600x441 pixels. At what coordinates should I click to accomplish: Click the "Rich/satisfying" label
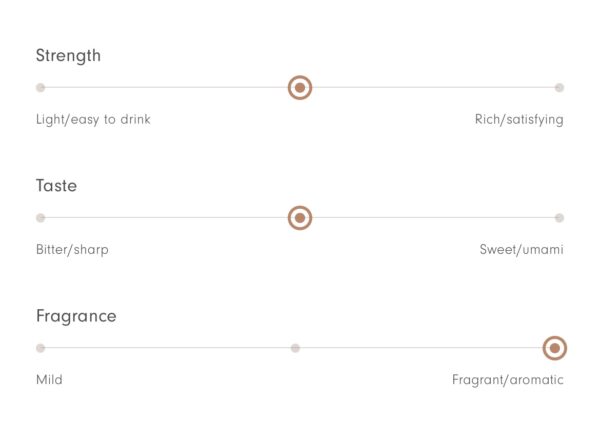pos(519,120)
